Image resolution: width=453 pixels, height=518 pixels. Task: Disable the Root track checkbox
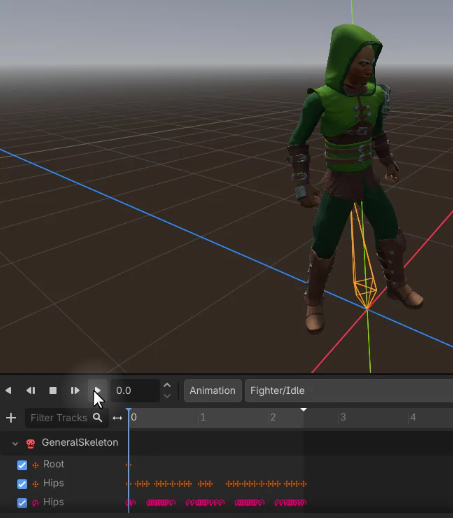click(x=22, y=465)
